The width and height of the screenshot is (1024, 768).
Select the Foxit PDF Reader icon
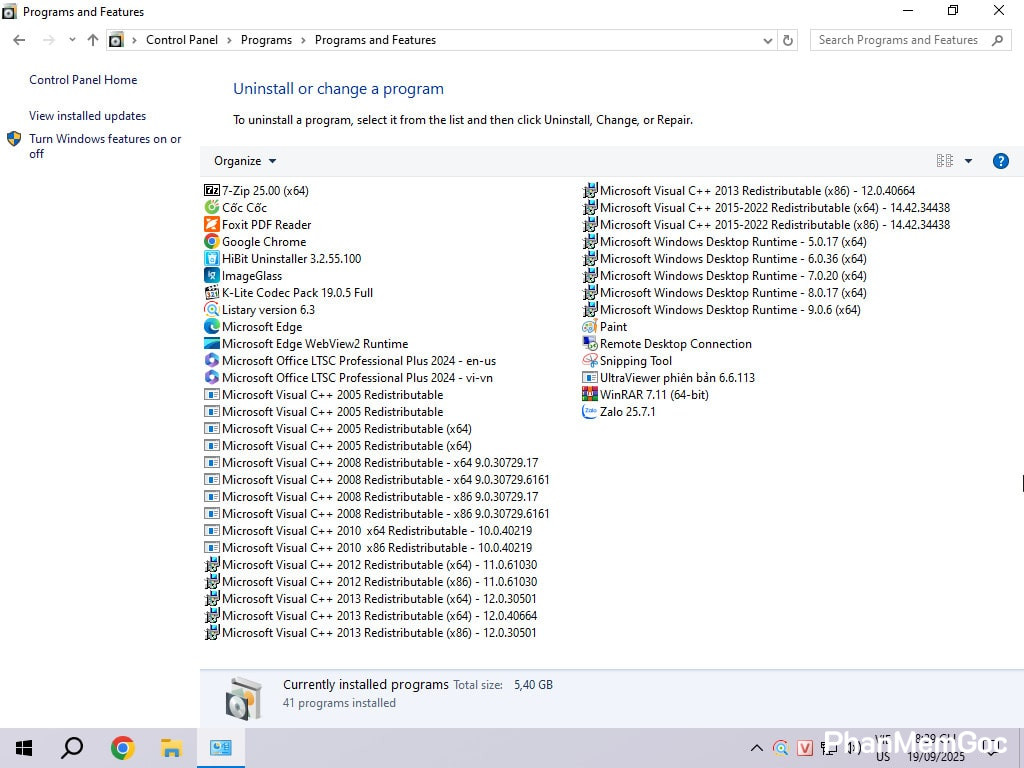[211, 225]
